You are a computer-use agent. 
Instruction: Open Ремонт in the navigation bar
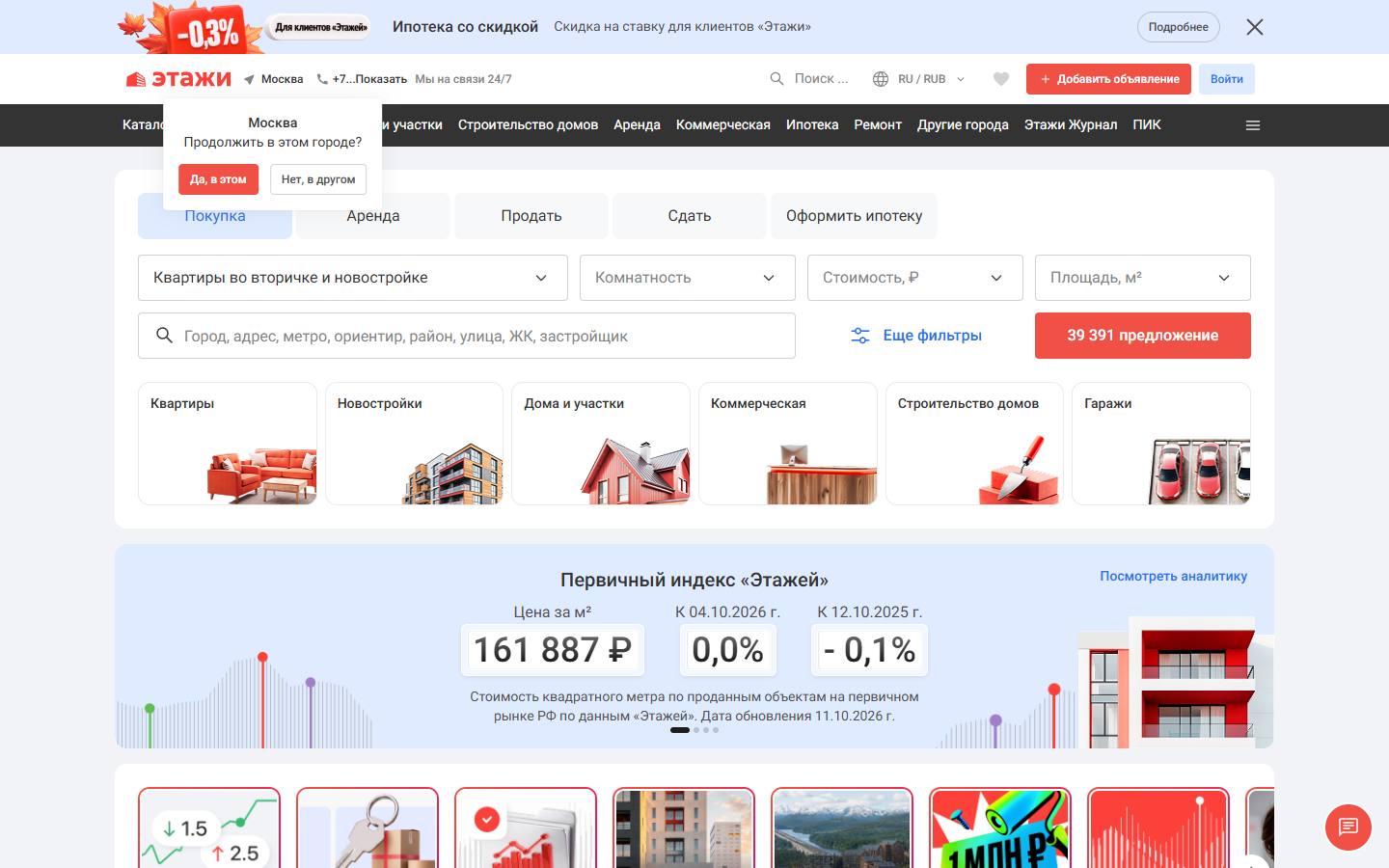[878, 125]
